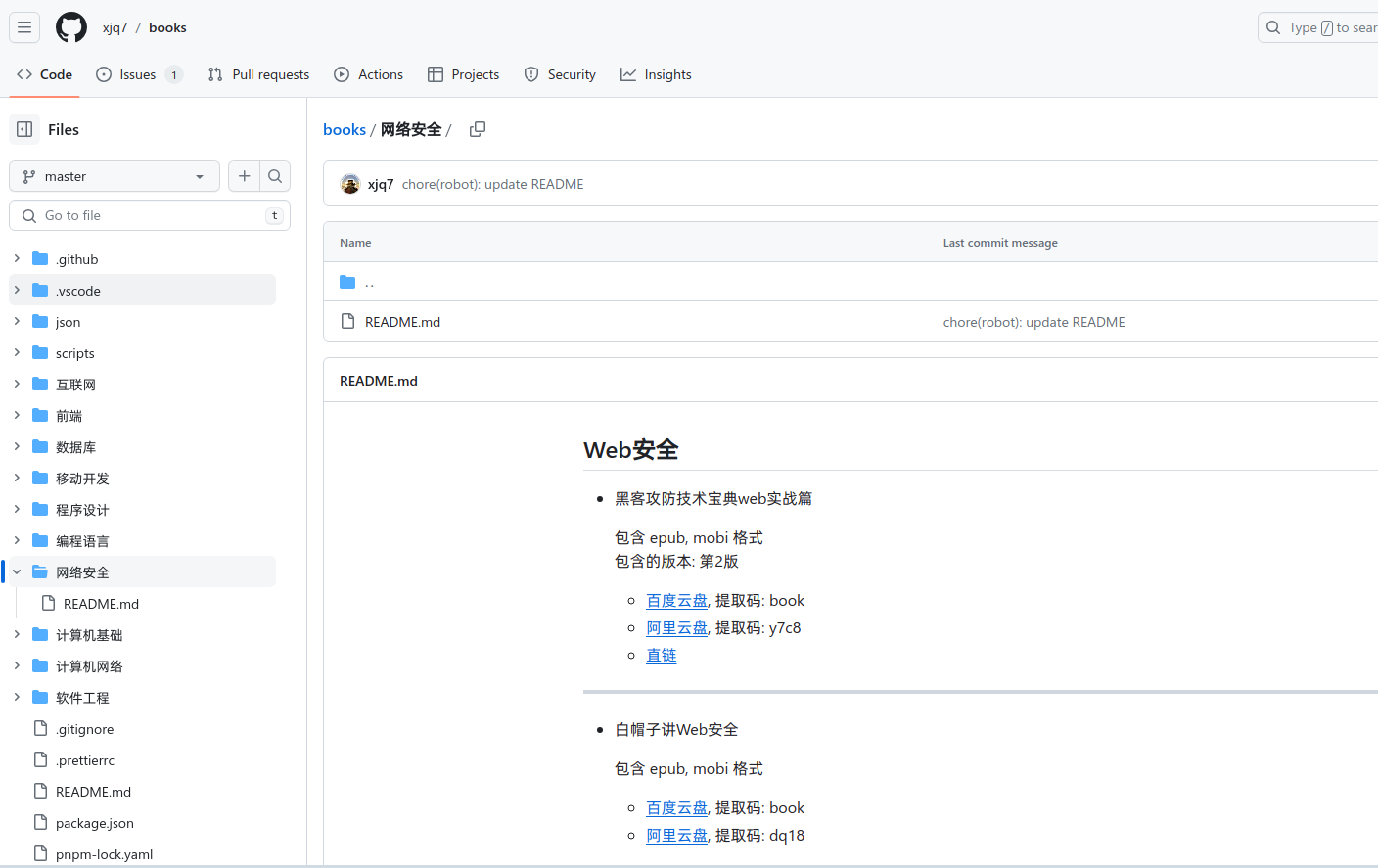Collapse the Files tree side panel
1378x868 pixels.
coord(24,129)
